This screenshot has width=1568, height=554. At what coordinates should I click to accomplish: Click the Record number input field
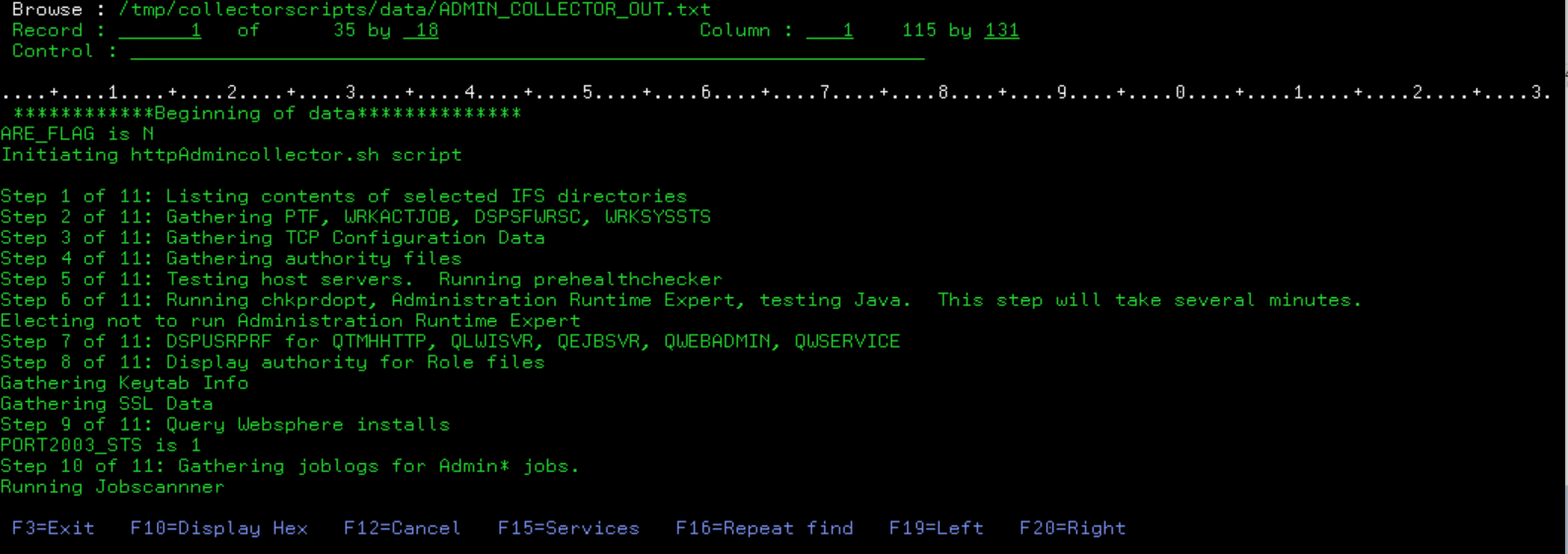(x=160, y=31)
